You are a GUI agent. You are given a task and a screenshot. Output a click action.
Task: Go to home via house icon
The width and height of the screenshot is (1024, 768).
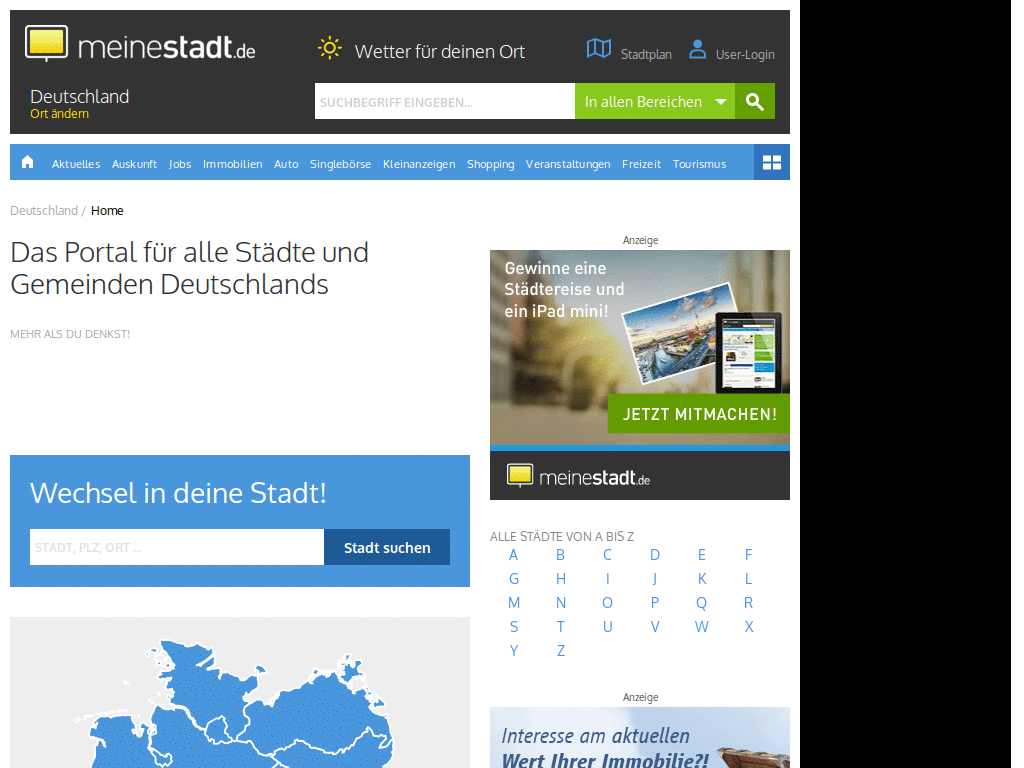(x=27, y=162)
